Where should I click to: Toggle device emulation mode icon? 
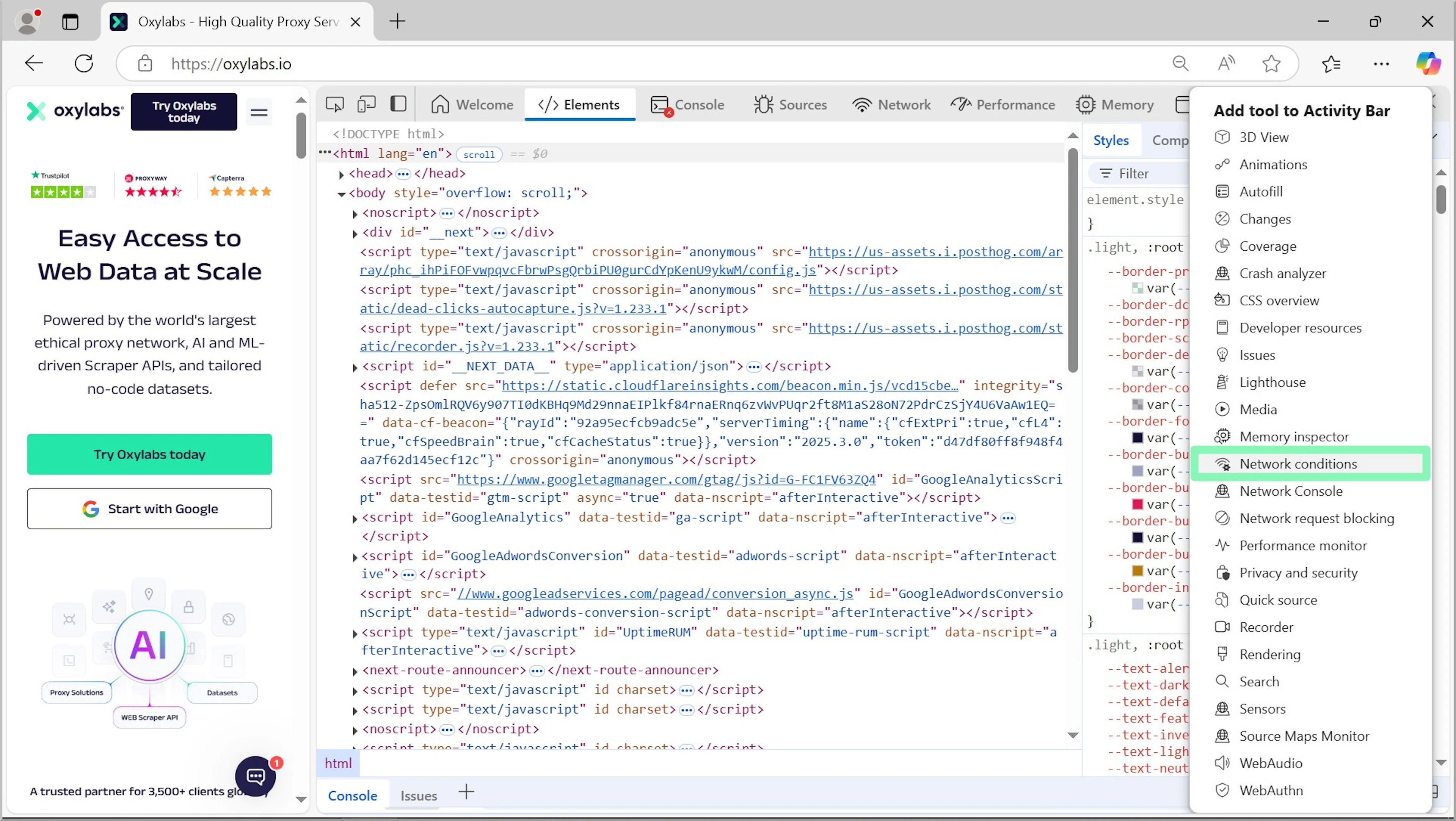tap(366, 104)
